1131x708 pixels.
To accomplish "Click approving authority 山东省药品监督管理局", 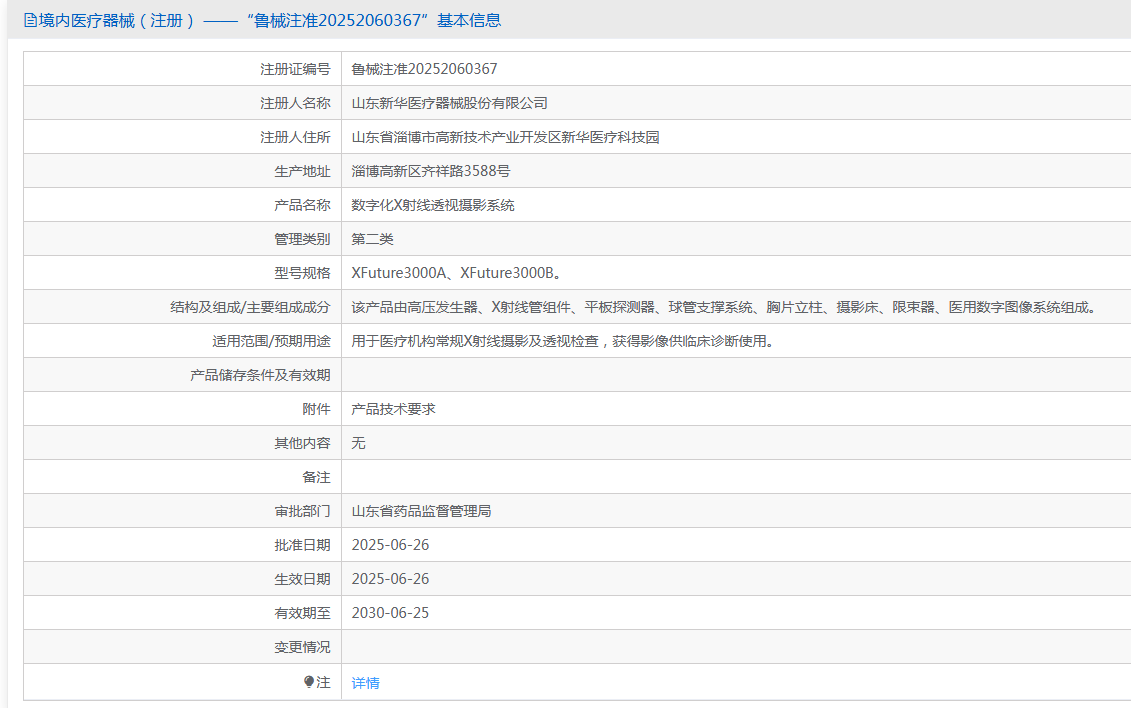I will 421,510.
